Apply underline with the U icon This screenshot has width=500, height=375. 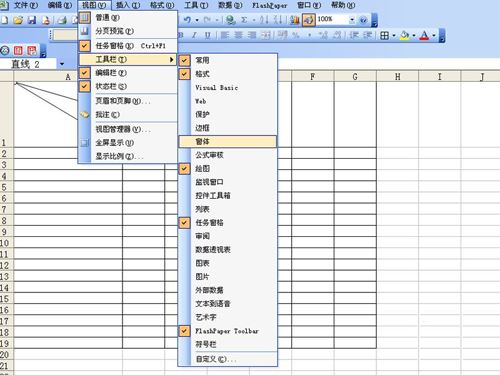207,35
